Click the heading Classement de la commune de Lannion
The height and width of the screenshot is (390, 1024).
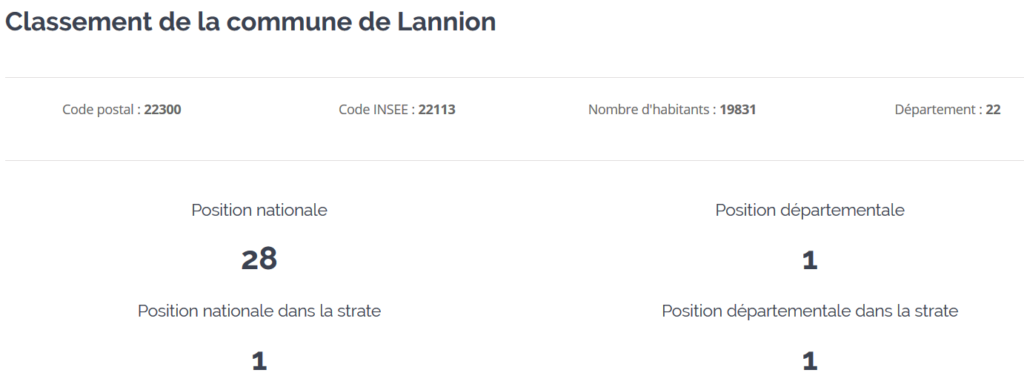(251, 22)
